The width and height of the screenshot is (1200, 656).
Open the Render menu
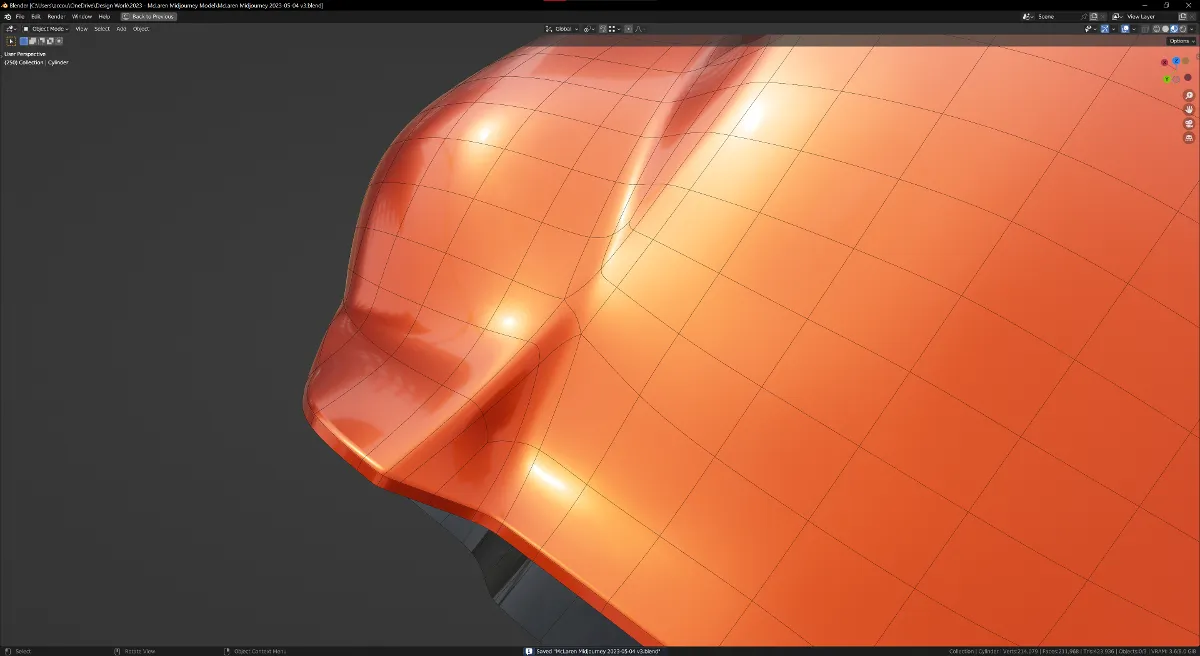[56, 17]
